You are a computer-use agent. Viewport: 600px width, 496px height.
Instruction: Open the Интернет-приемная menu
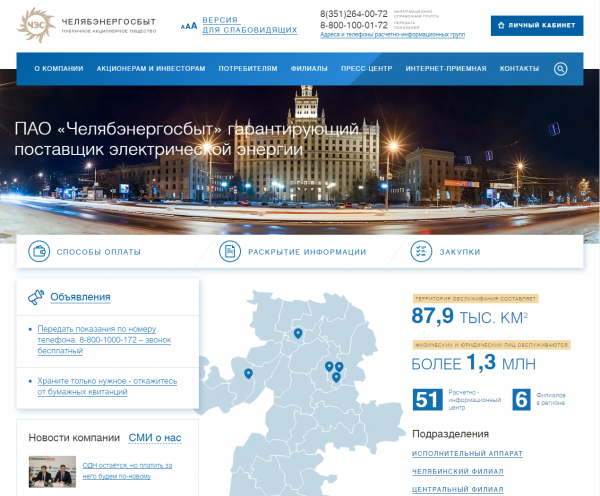(446, 69)
